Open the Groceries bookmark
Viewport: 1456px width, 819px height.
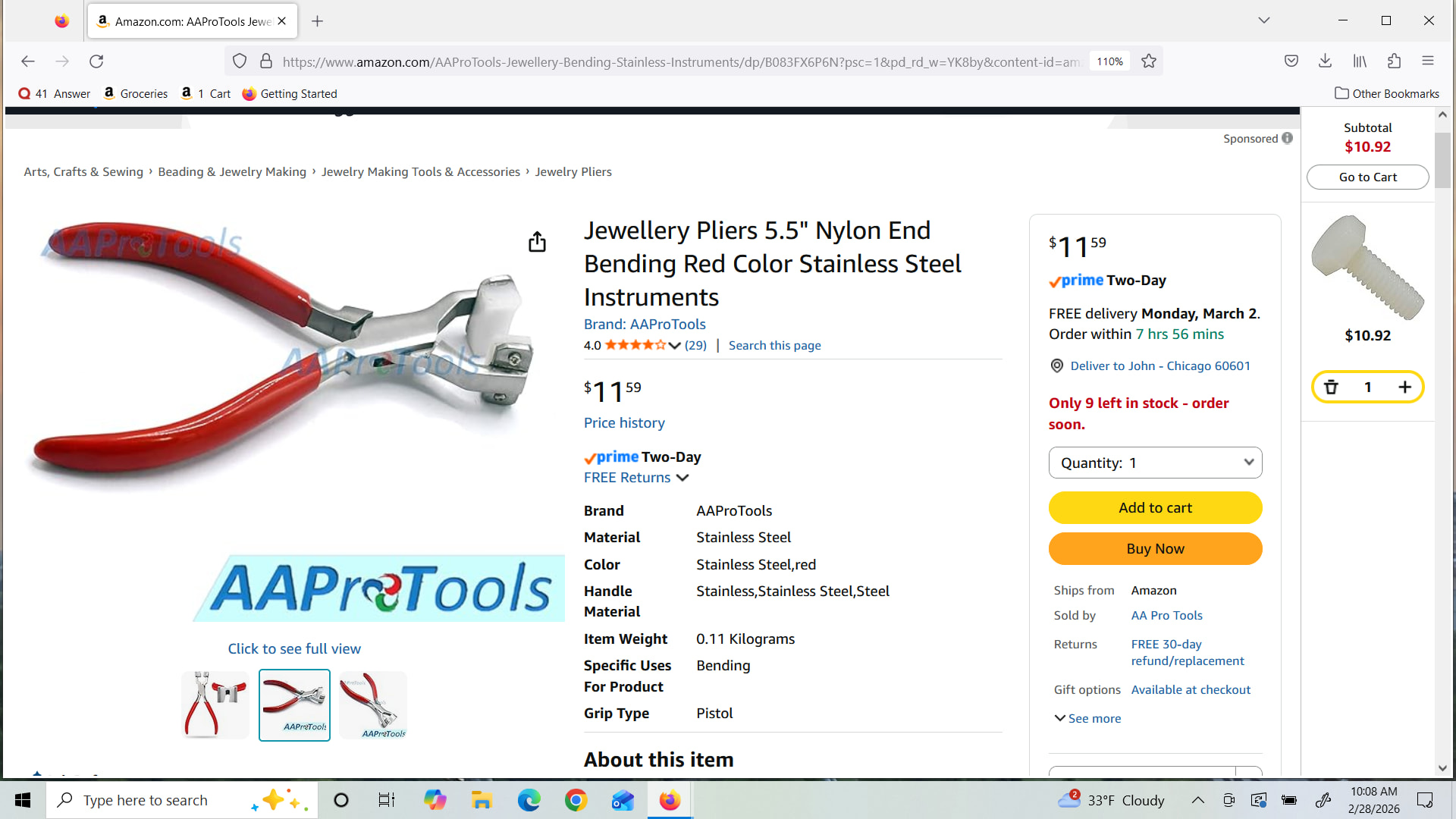(135, 93)
